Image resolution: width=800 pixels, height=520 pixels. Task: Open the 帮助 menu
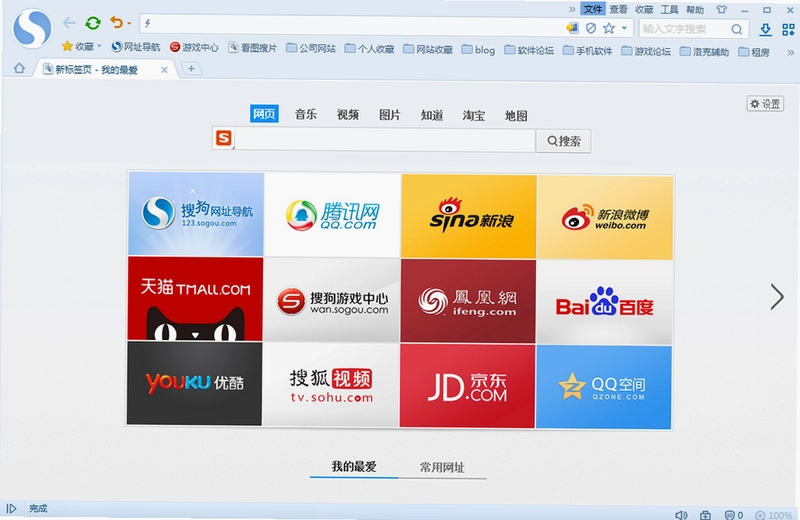pyautogui.click(x=695, y=10)
